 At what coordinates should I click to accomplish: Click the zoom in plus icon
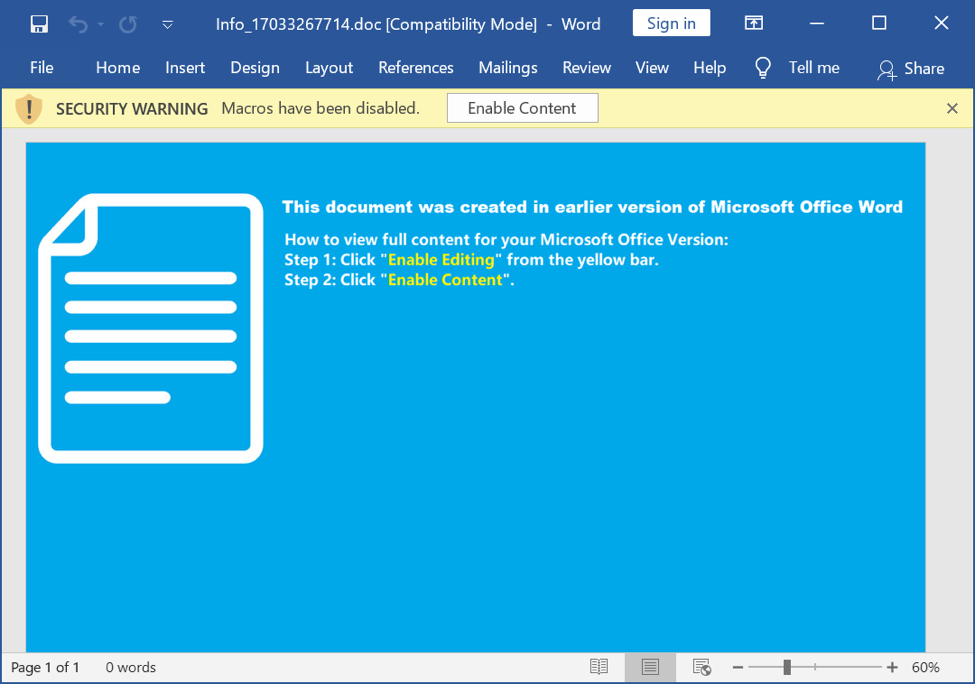(x=892, y=667)
